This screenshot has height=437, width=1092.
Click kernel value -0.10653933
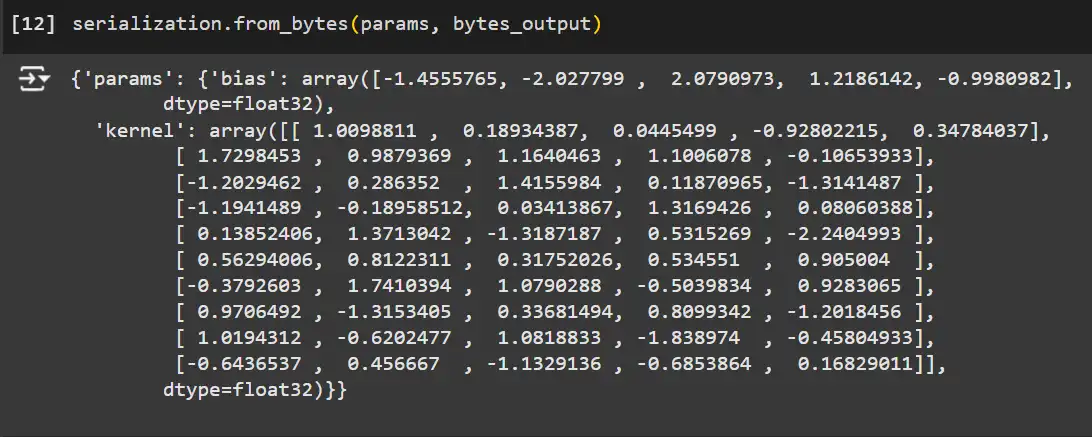850,157
